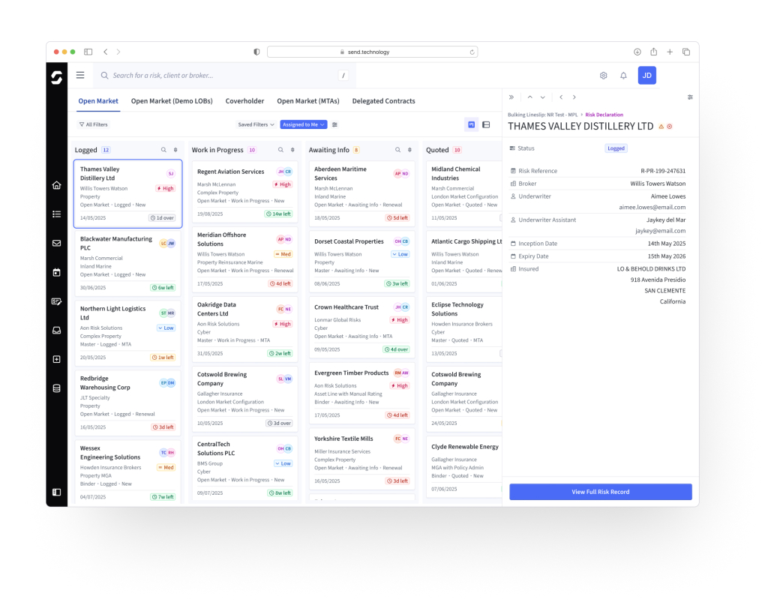The image size is (768, 605).
Task: Collapse the risk detail panel with double chevron
Action: (512, 97)
